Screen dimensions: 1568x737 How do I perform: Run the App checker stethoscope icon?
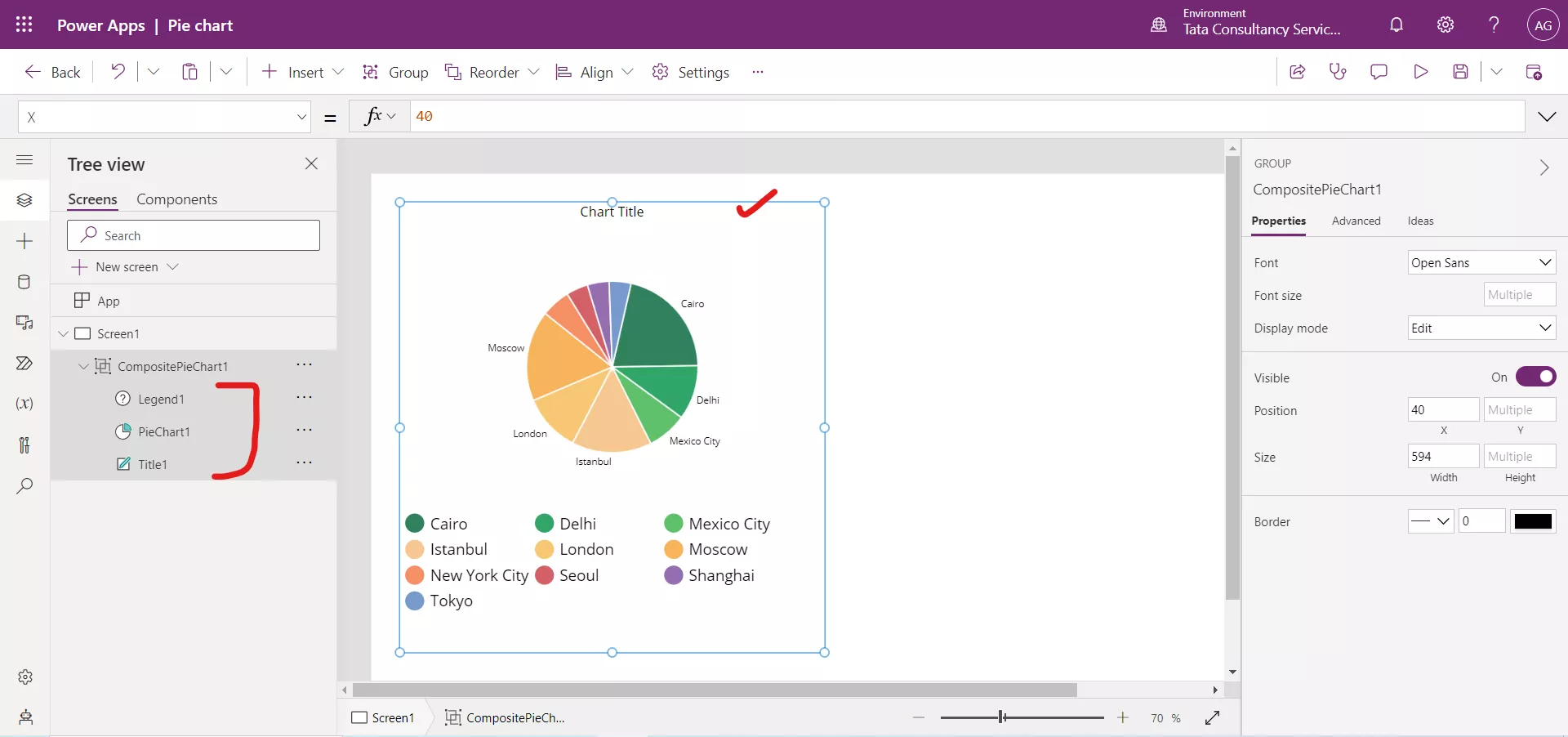(1339, 71)
